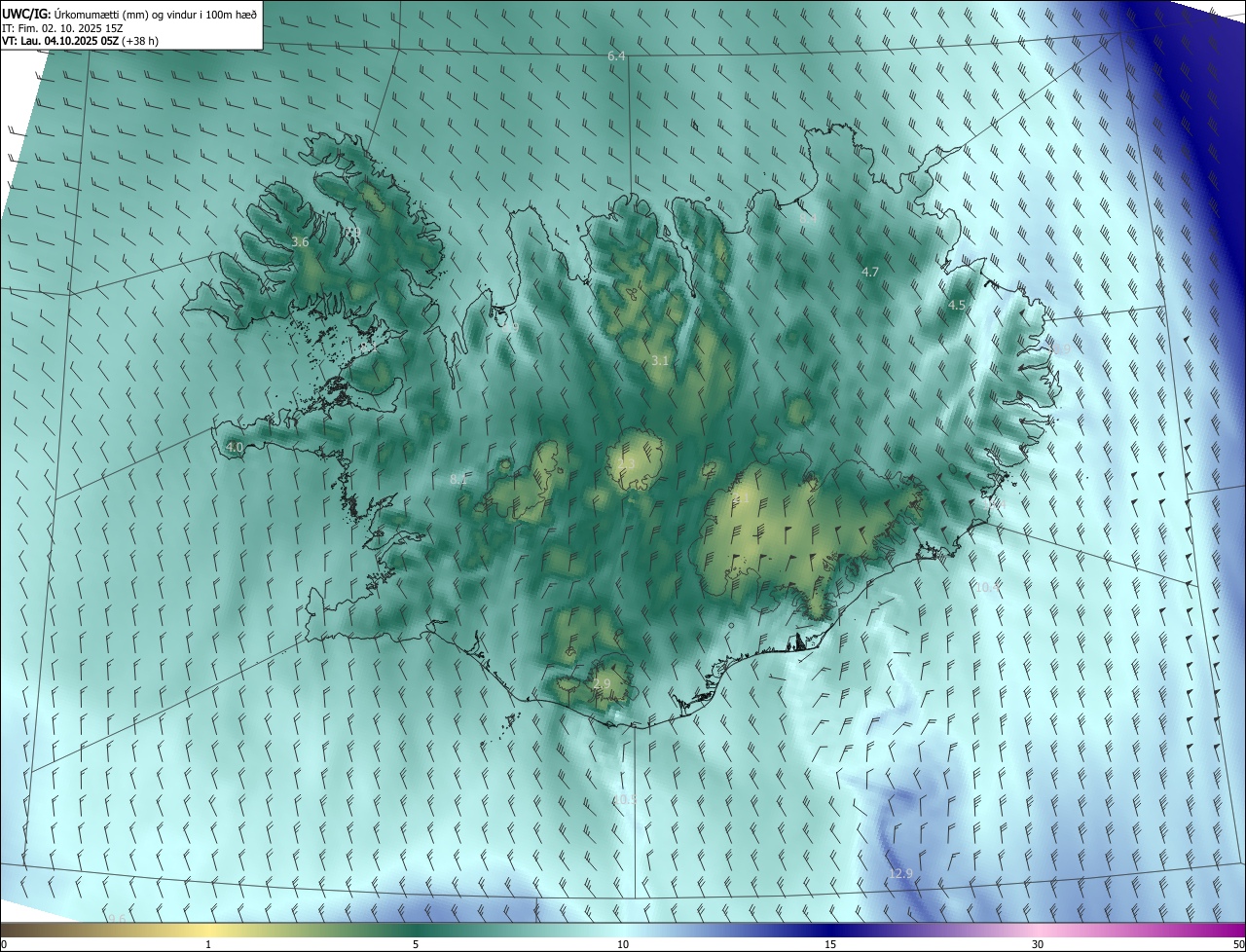Click the 4.7 value label on the map
1246x952 pixels.
[x=870, y=272]
